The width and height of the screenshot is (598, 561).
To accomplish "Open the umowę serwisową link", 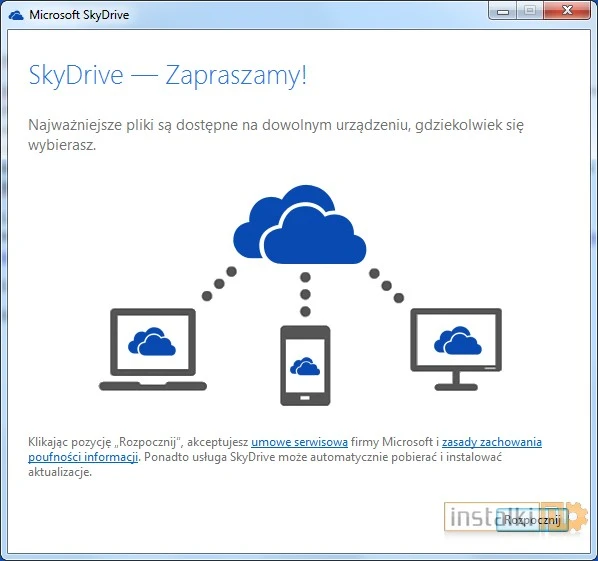I will click(x=299, y=442).
